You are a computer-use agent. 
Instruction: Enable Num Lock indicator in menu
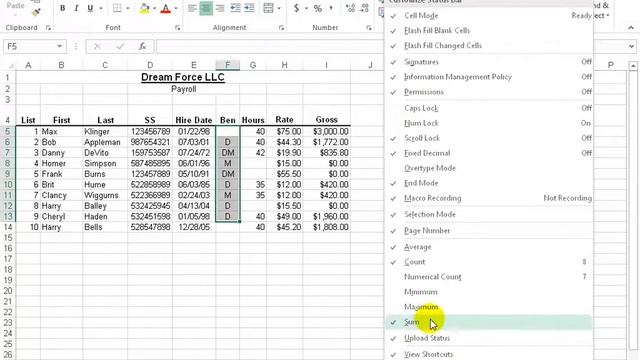tap(489, 123)
